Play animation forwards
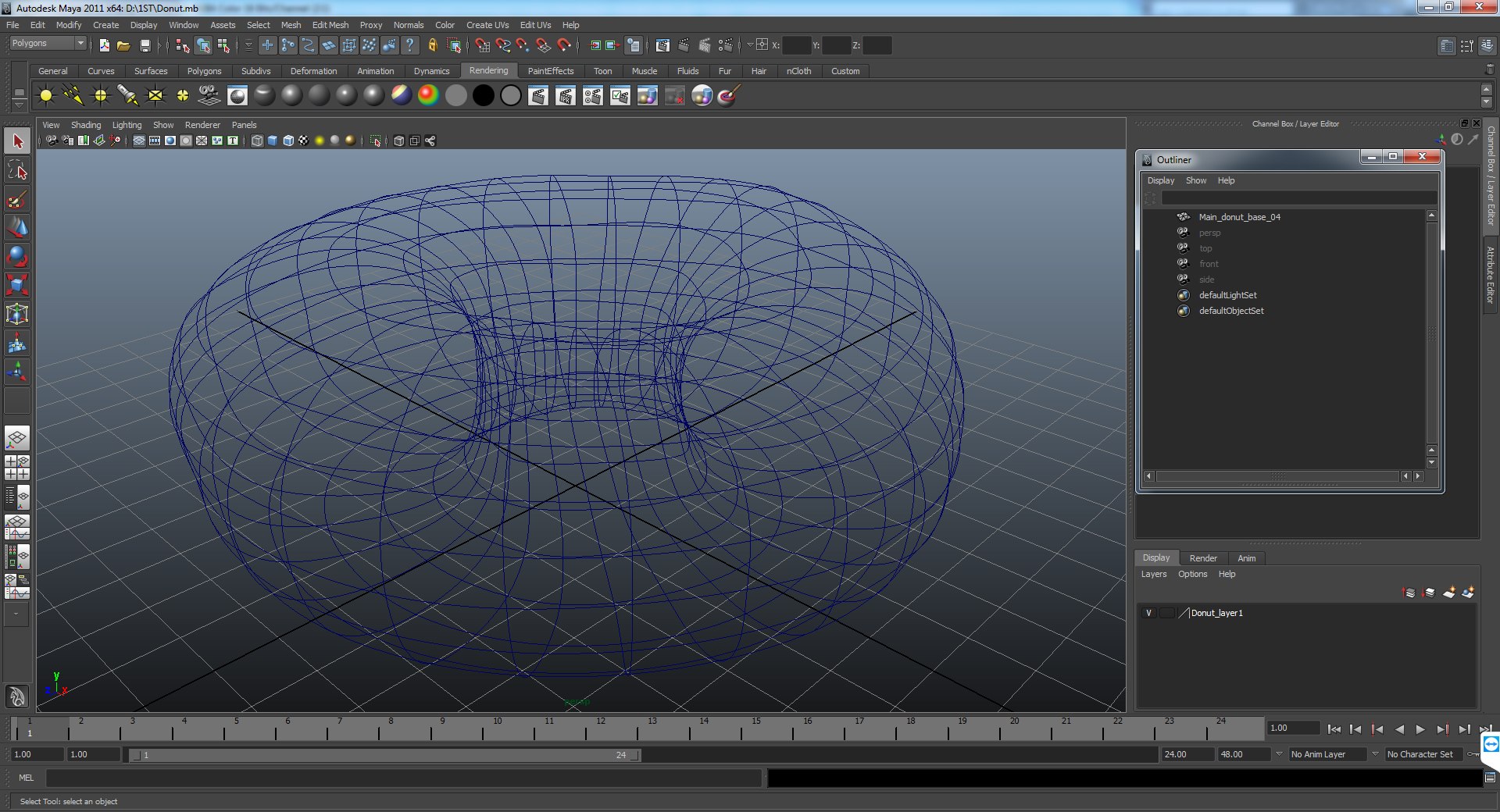 pyautogui.click(x=1420, y=729)
